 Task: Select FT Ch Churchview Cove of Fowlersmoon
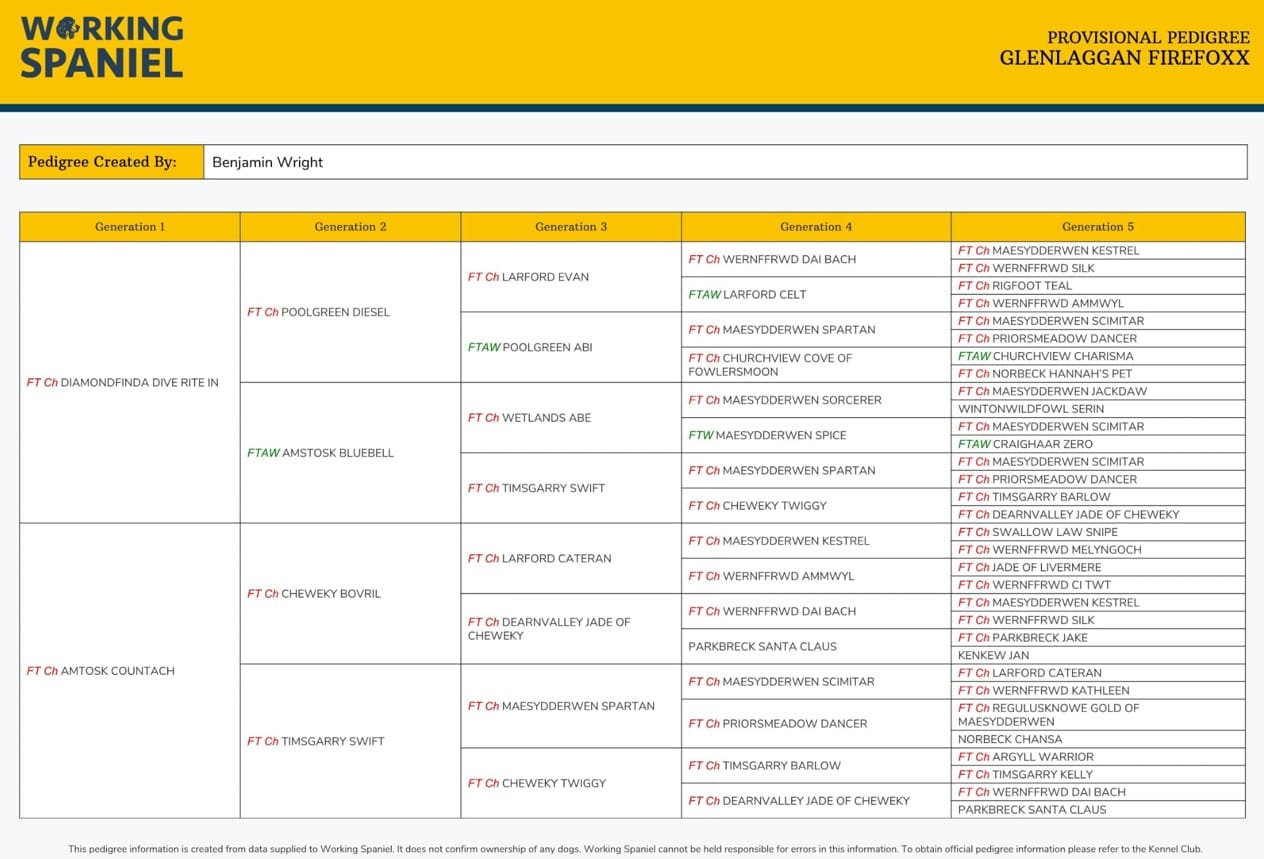tap(769, 365)
